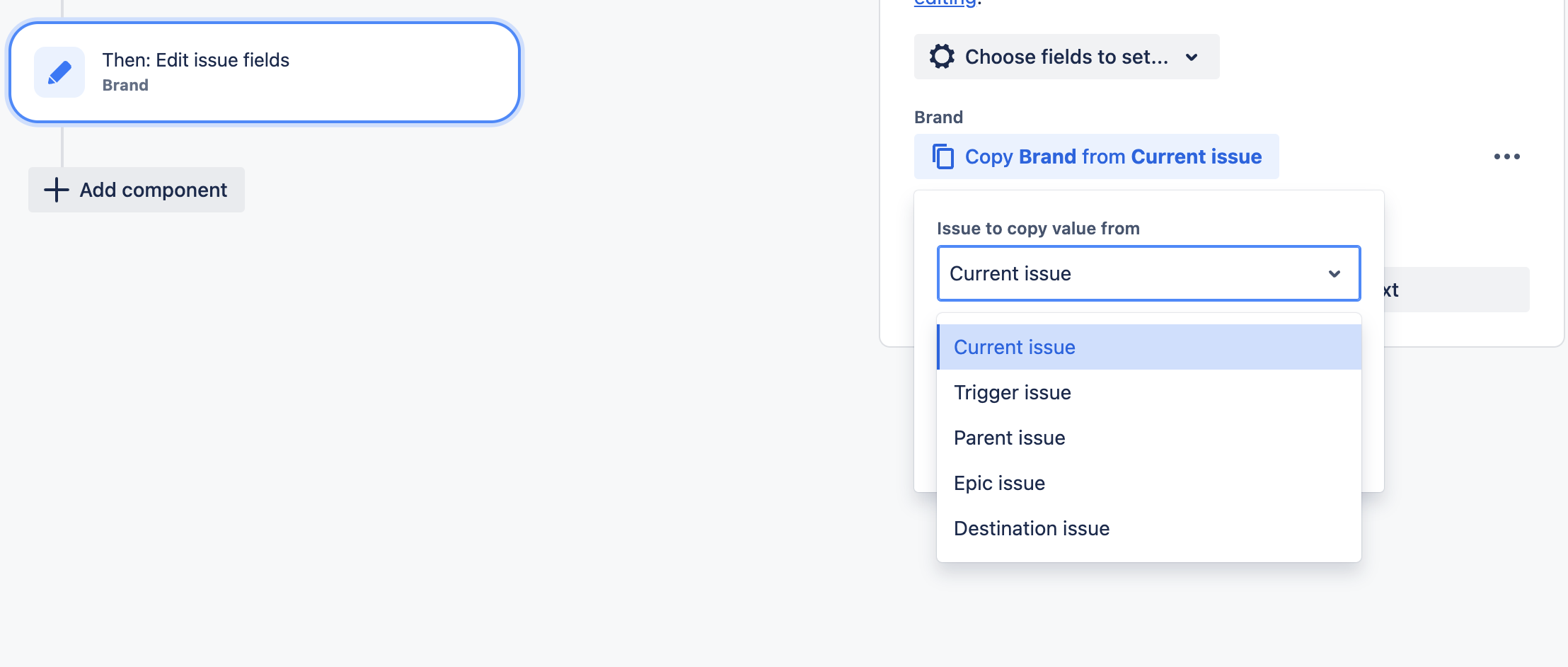Viewport: 1568px width, 667px height.
Task: Click the gear icon beside Choose fields to set
Action: coord(941,57)
